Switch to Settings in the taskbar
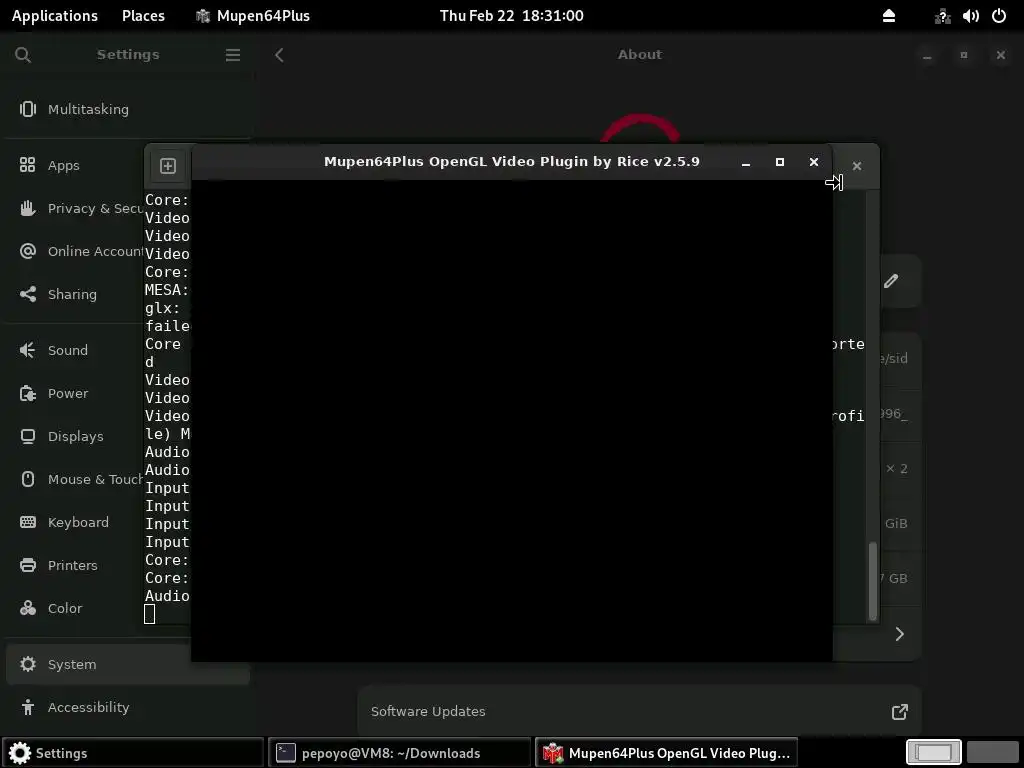Screen dimensions: 1024x768 click(133, 753)
